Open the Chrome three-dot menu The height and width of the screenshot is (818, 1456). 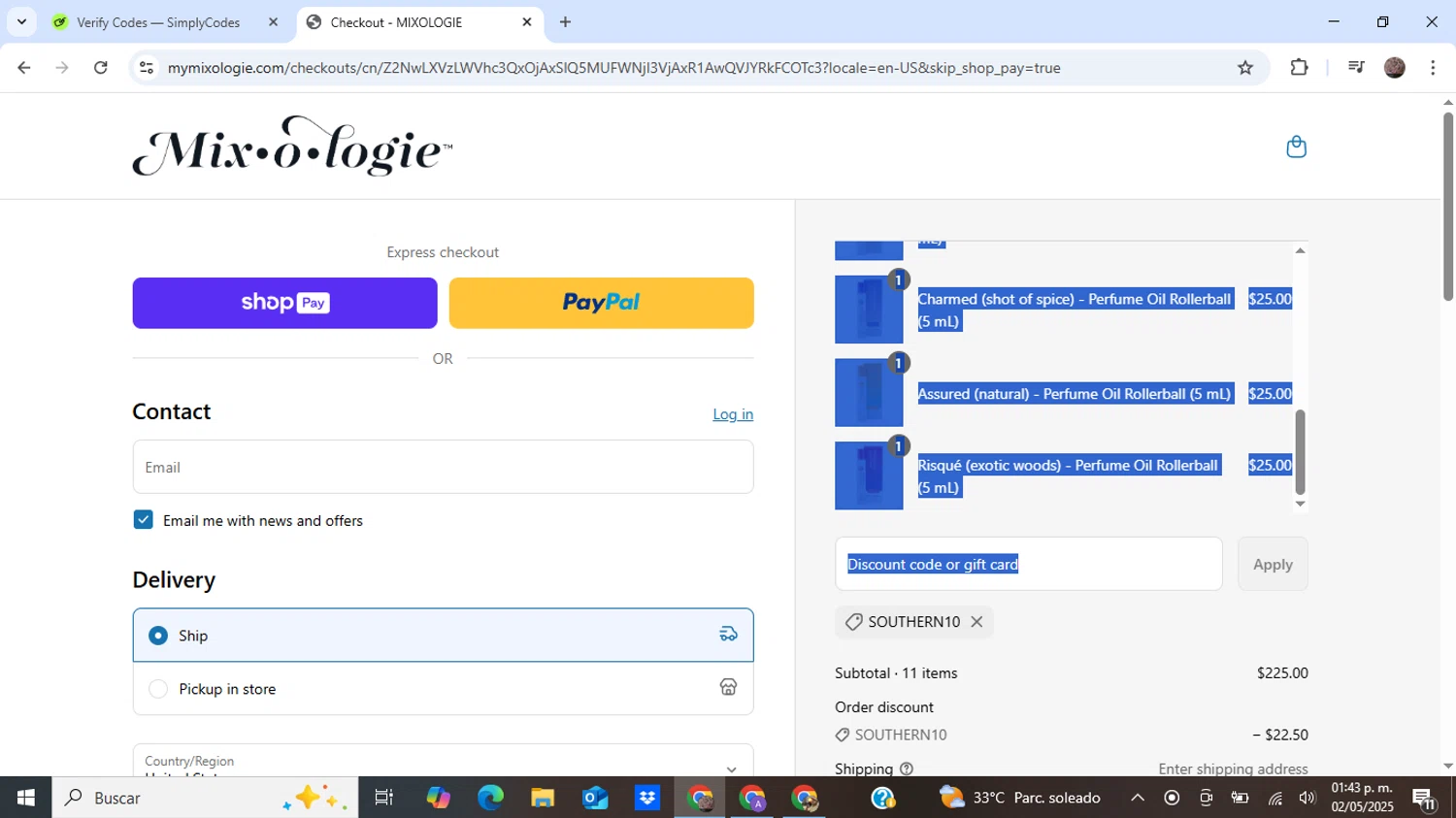[1433, 68]
